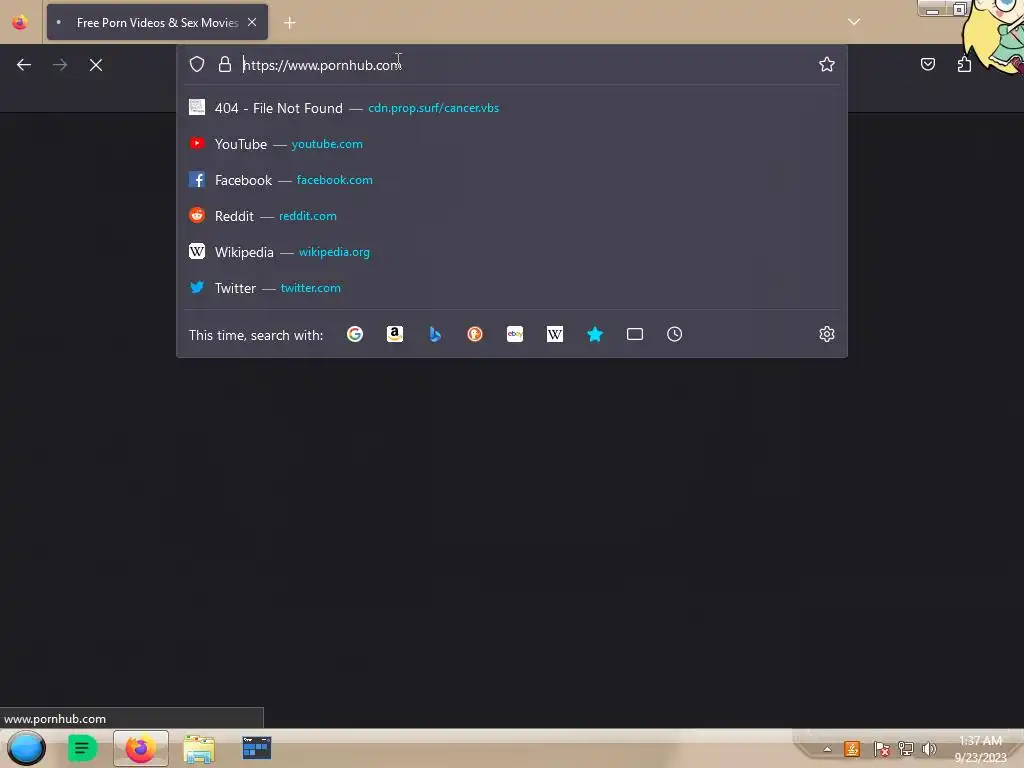
Task: Click the forward arrow button
Action: coord(60,65)
